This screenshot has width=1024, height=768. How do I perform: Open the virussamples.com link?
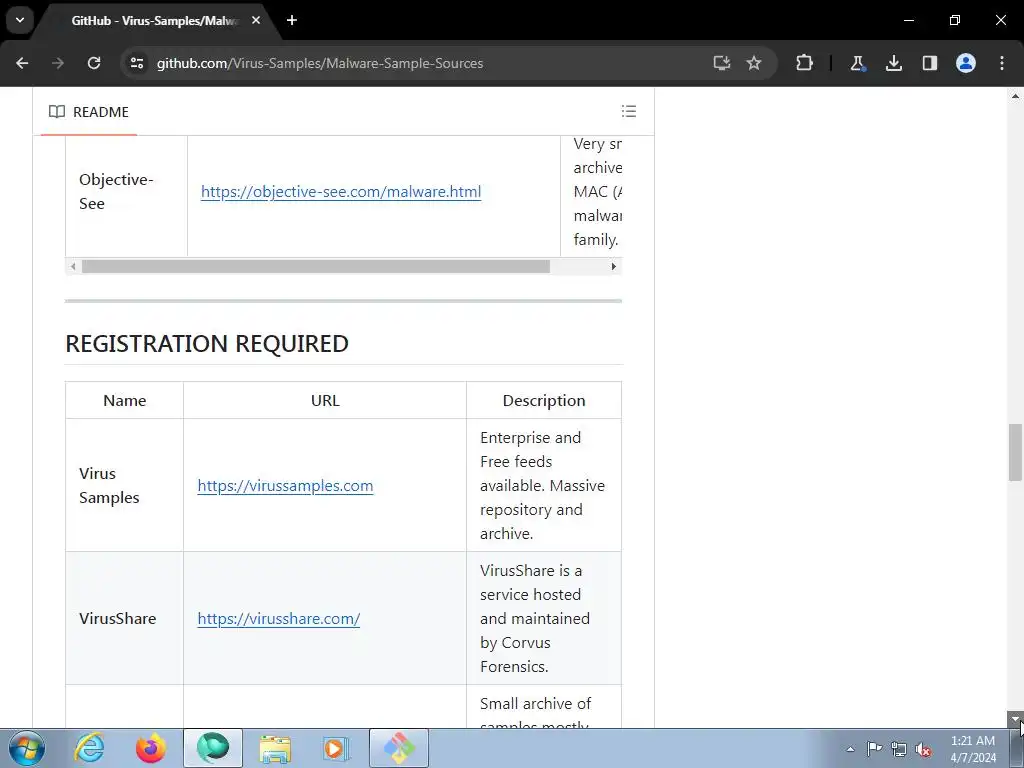[x=285, y=485]
